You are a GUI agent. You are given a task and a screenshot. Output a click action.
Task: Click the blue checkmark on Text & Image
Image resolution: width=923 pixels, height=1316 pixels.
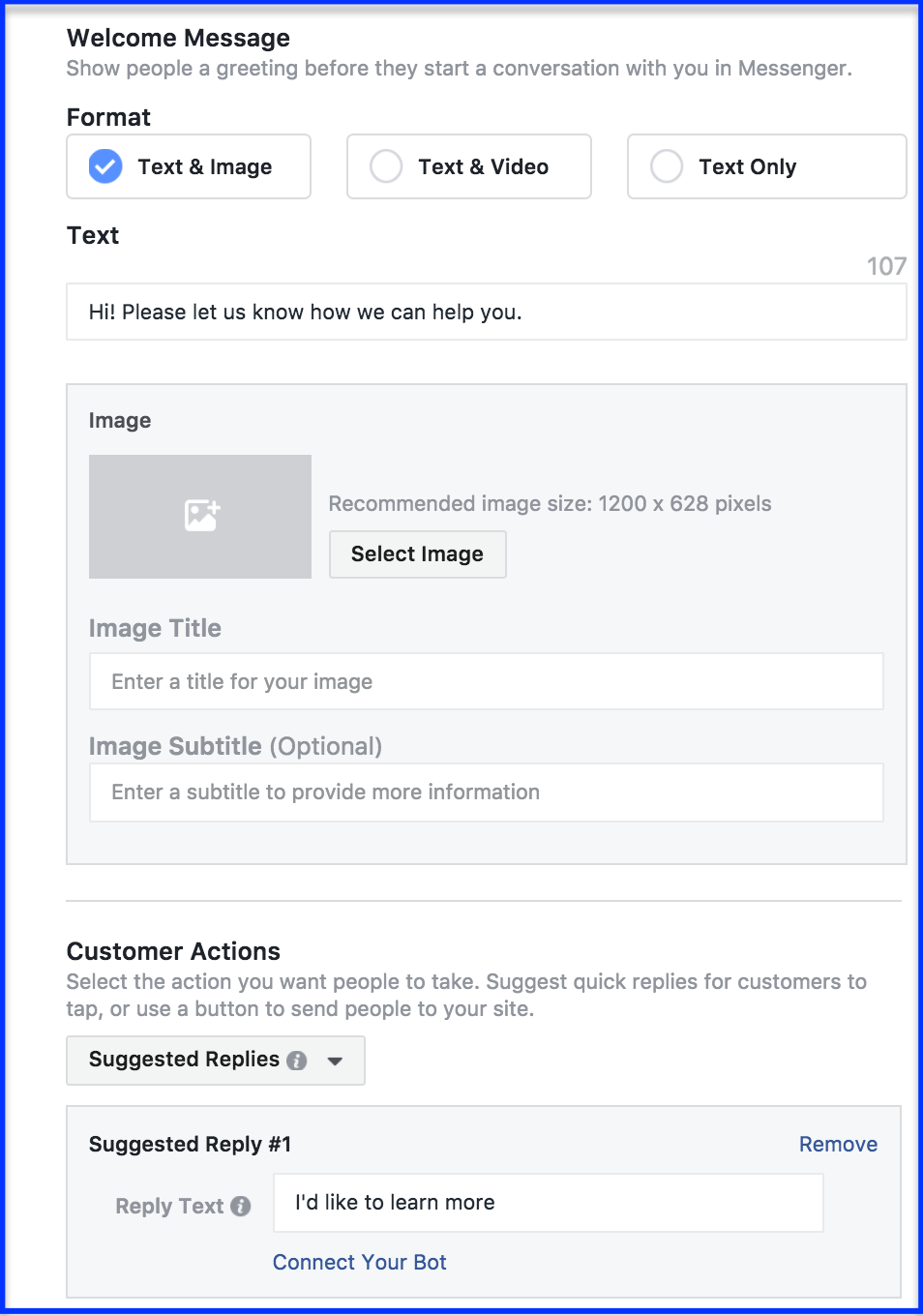[x=105, y=166]
